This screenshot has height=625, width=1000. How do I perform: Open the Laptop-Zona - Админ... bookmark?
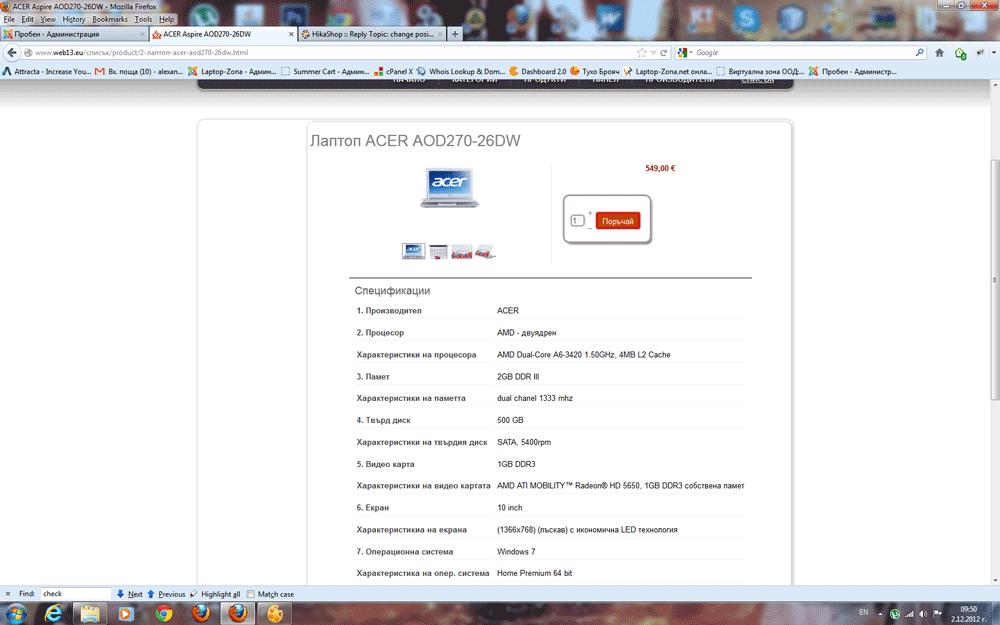tap(232, 71)
